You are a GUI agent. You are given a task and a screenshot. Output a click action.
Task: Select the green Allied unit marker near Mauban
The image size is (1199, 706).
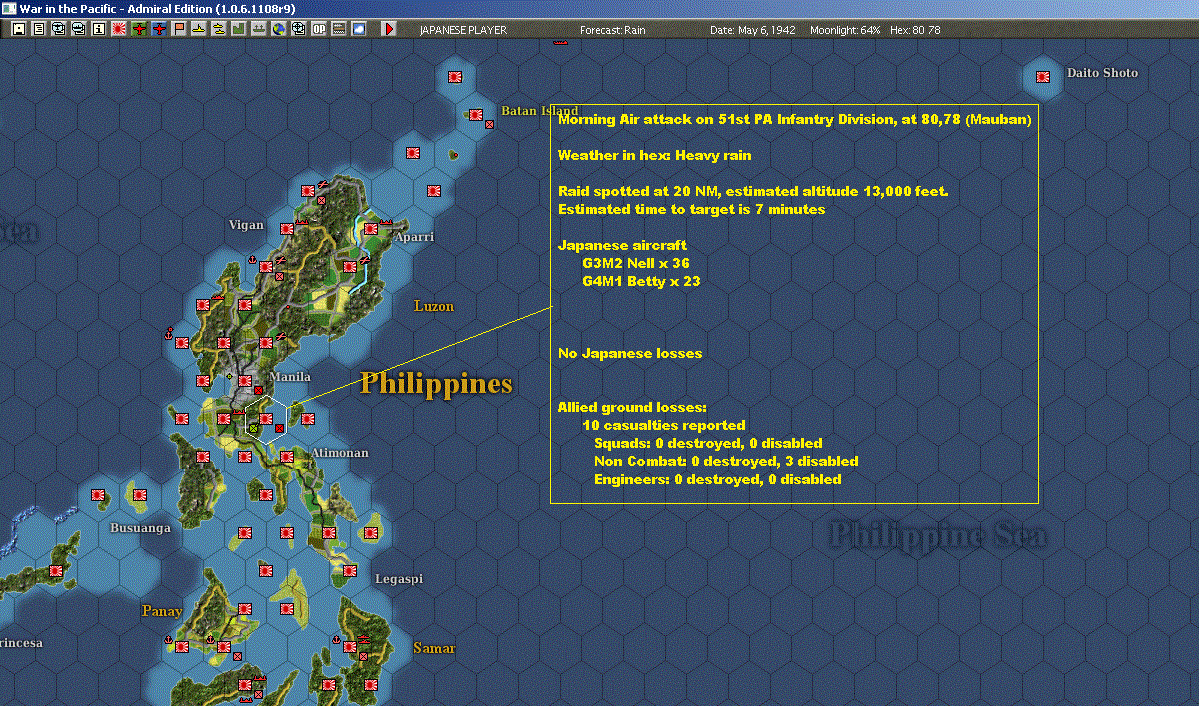tap(253, 428)
